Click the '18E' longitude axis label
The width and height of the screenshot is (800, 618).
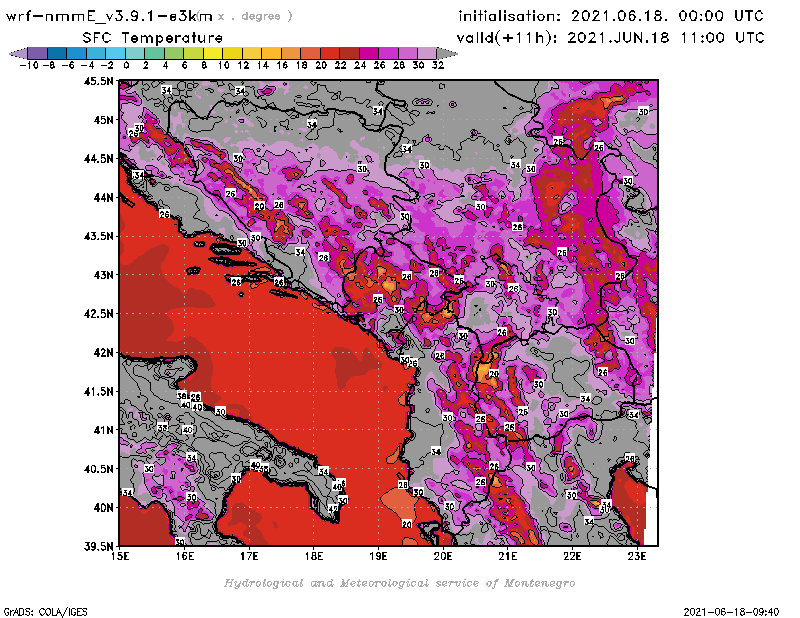click(x=314, y=556)
